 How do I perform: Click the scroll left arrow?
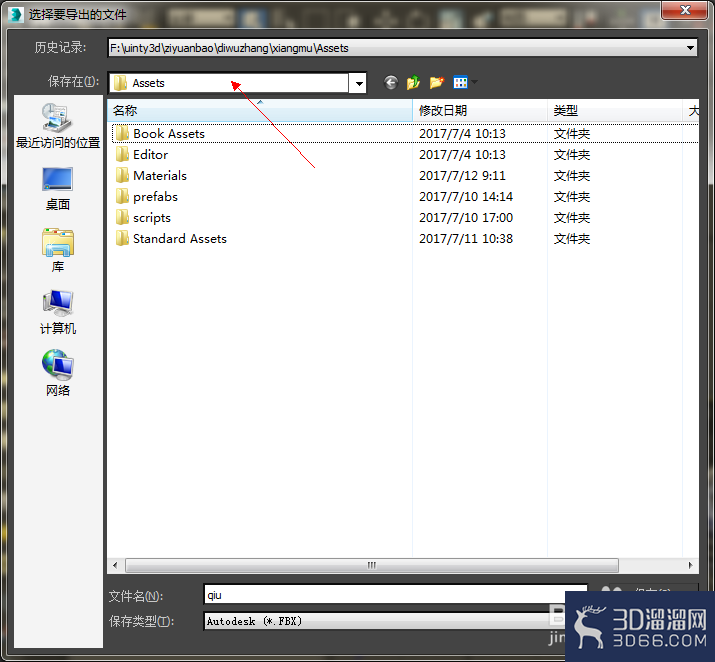tap(115, 565)
